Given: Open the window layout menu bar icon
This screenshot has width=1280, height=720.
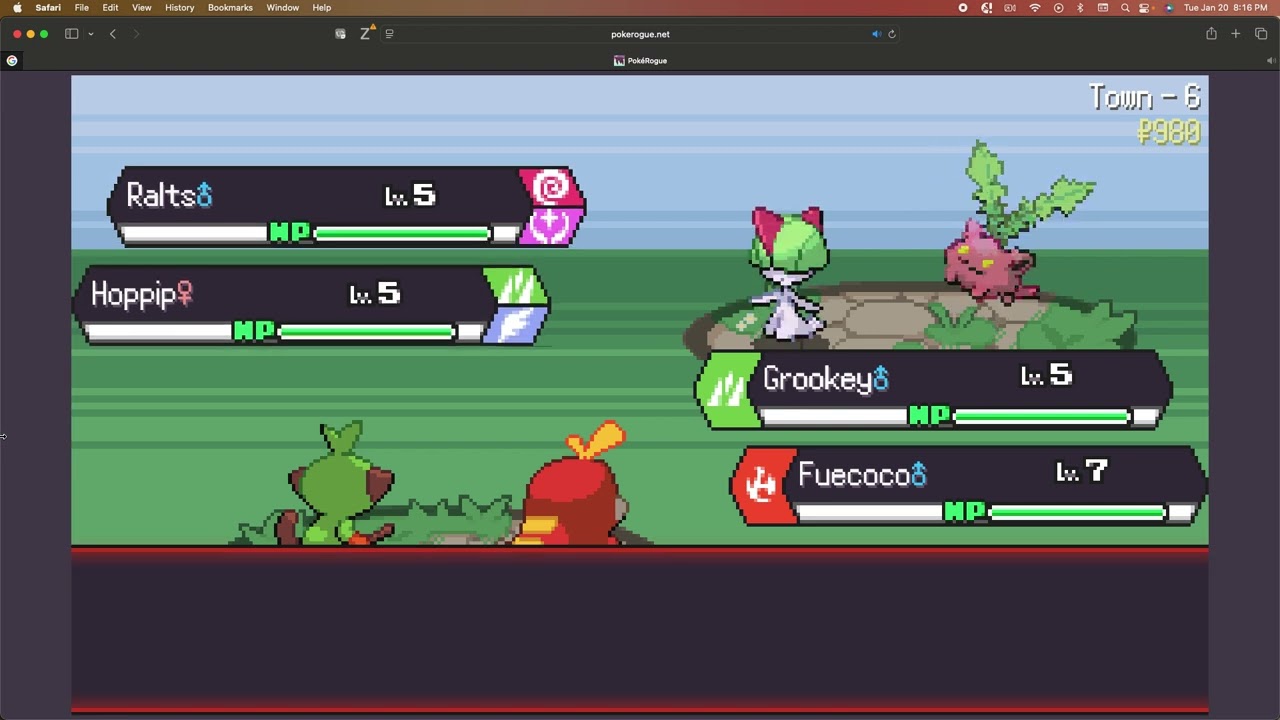Looking at the screenshot, I should [1103, 7].
